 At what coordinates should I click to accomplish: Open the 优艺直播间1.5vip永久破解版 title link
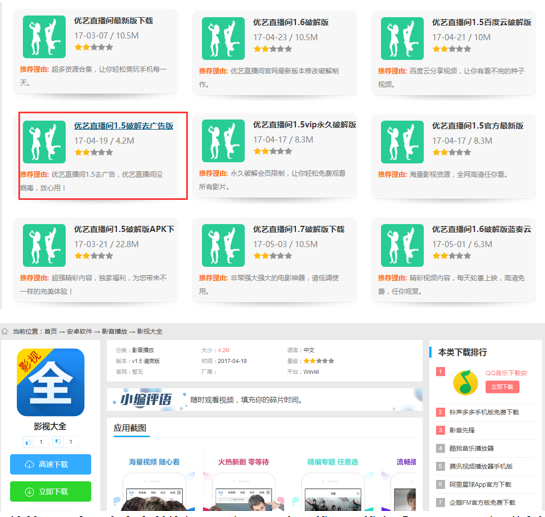[x=304, y=125]
